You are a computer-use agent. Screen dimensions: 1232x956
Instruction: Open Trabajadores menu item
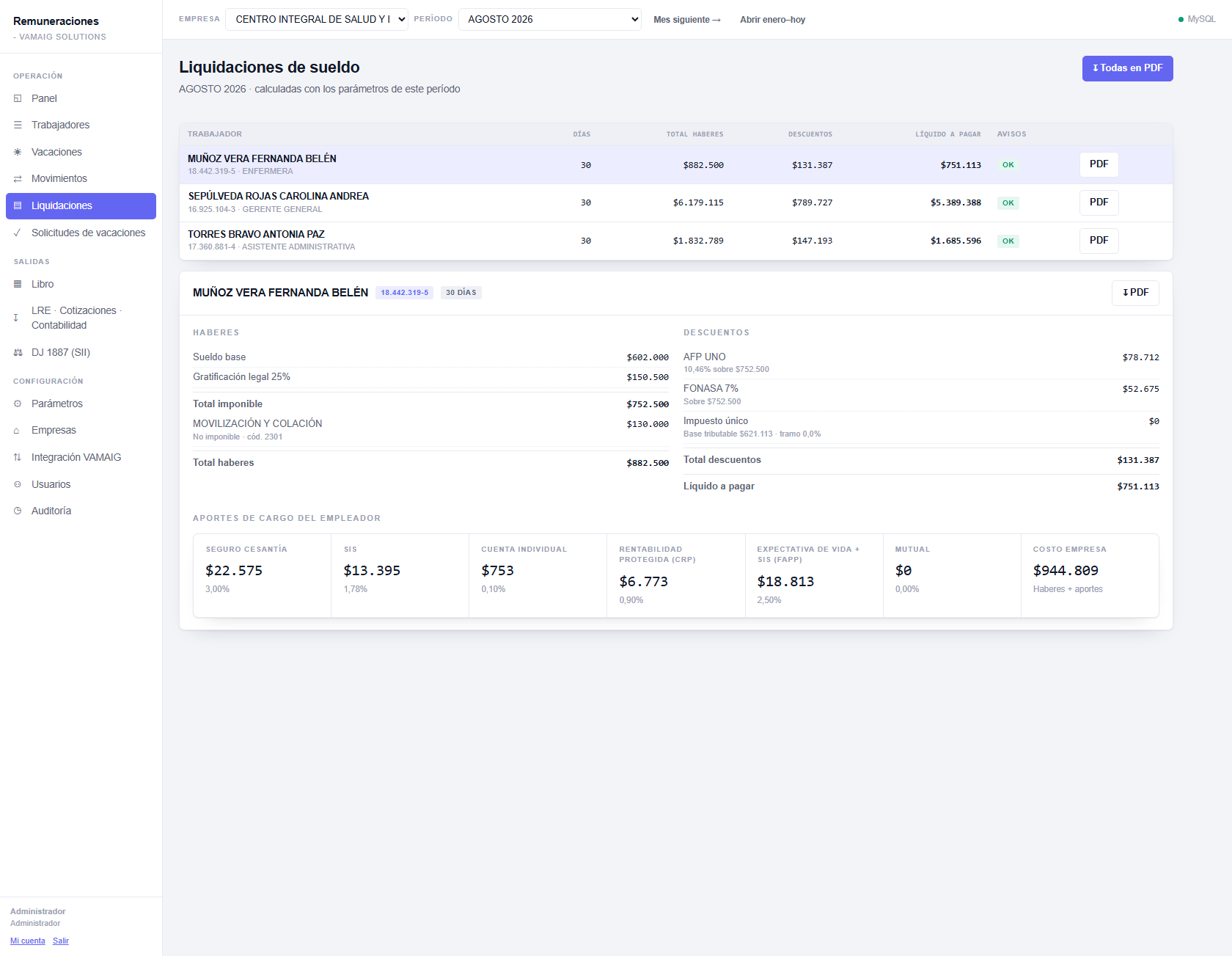[81, 125]
